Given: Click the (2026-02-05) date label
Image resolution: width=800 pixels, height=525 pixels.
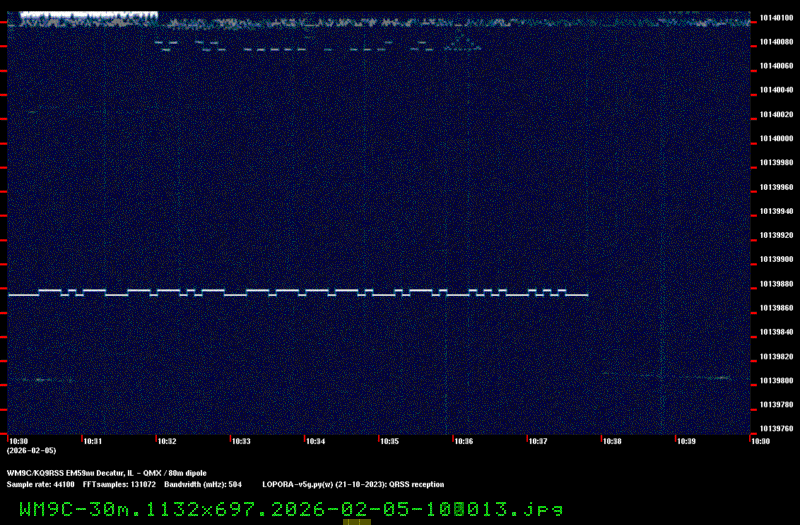Looking at the screenshot, I should pyautogui.click(x=31, y=451).
